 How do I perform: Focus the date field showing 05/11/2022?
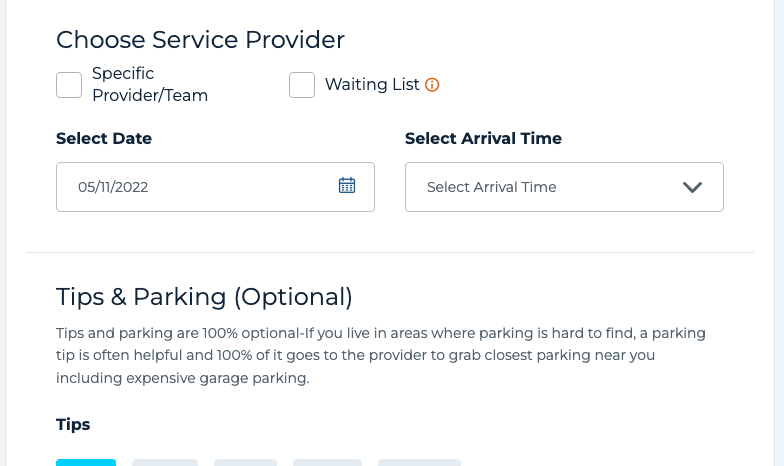(x=200, y=187)
